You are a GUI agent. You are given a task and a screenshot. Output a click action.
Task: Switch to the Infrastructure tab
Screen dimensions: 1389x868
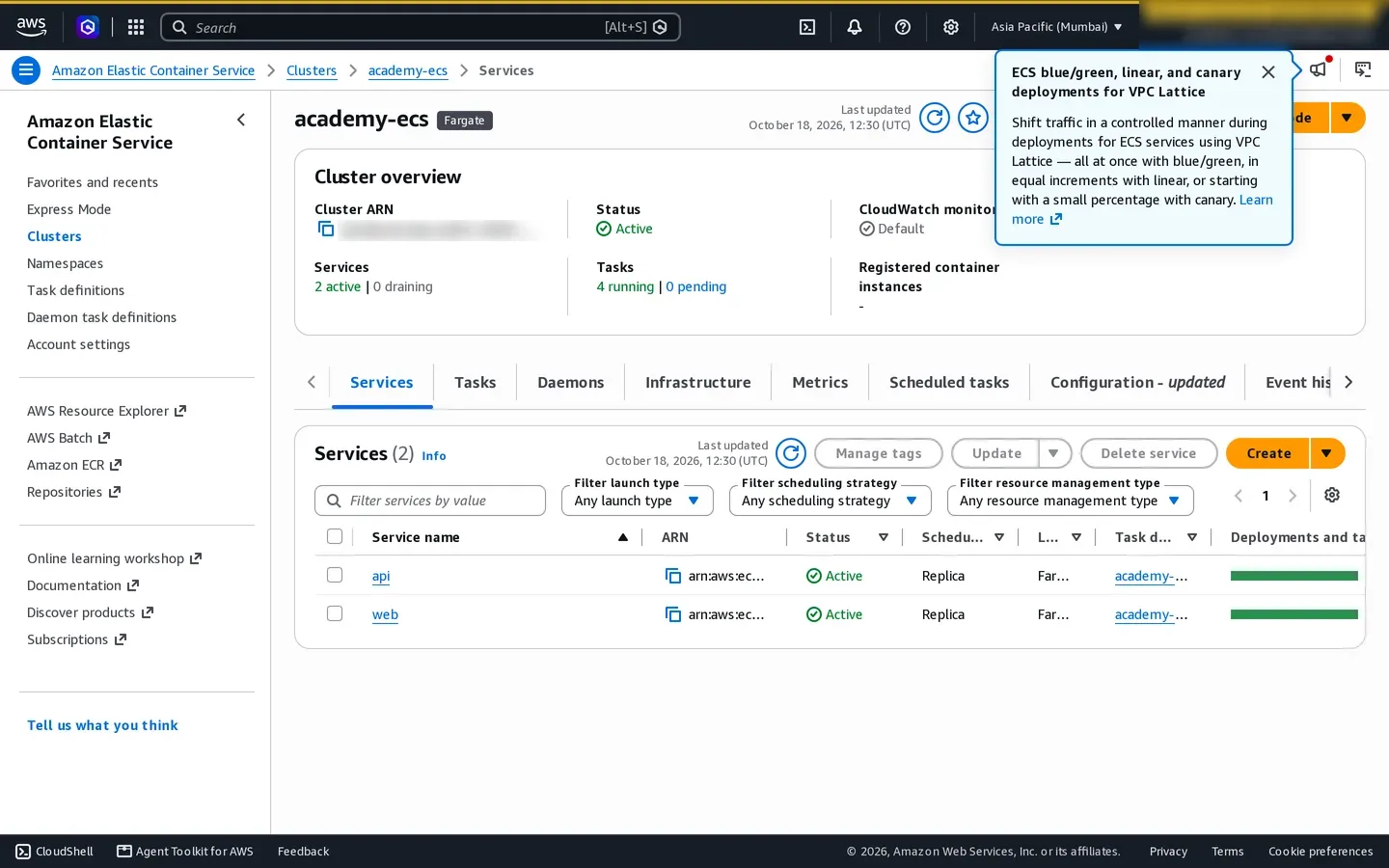[697, 383]
